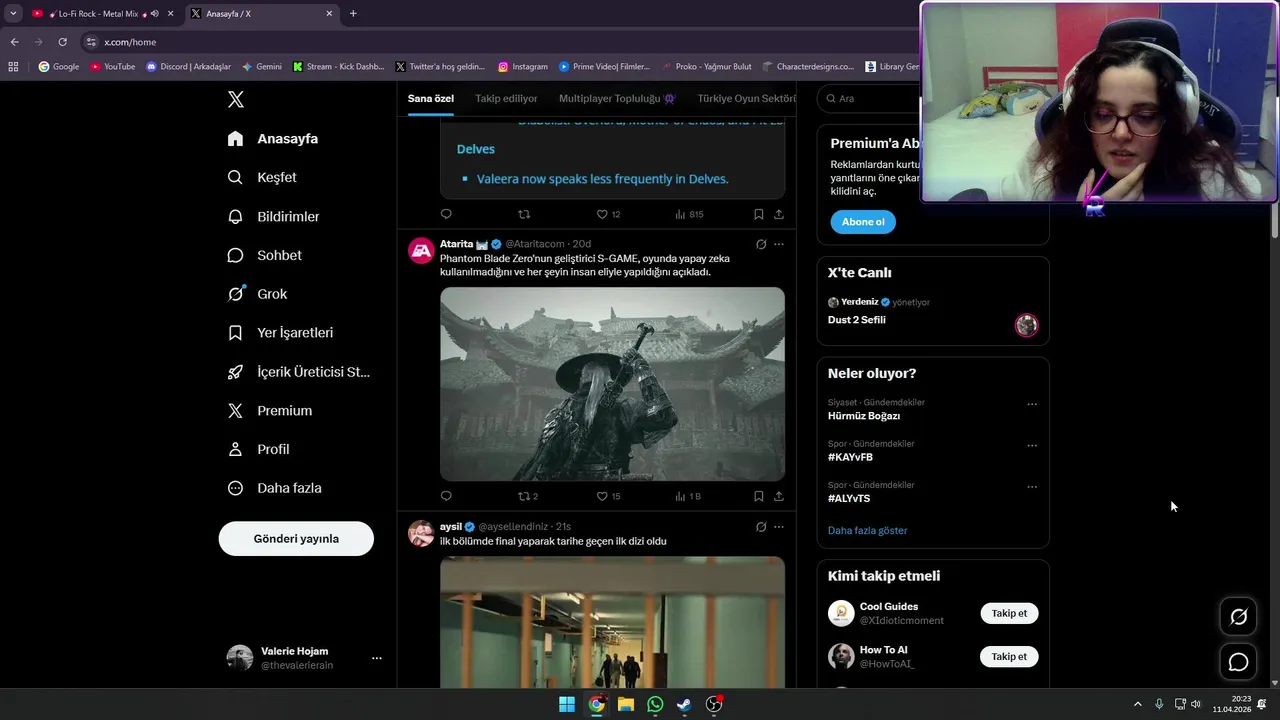1280x720 pixels.
Task: Click the Ara search field
Action: 870,99
